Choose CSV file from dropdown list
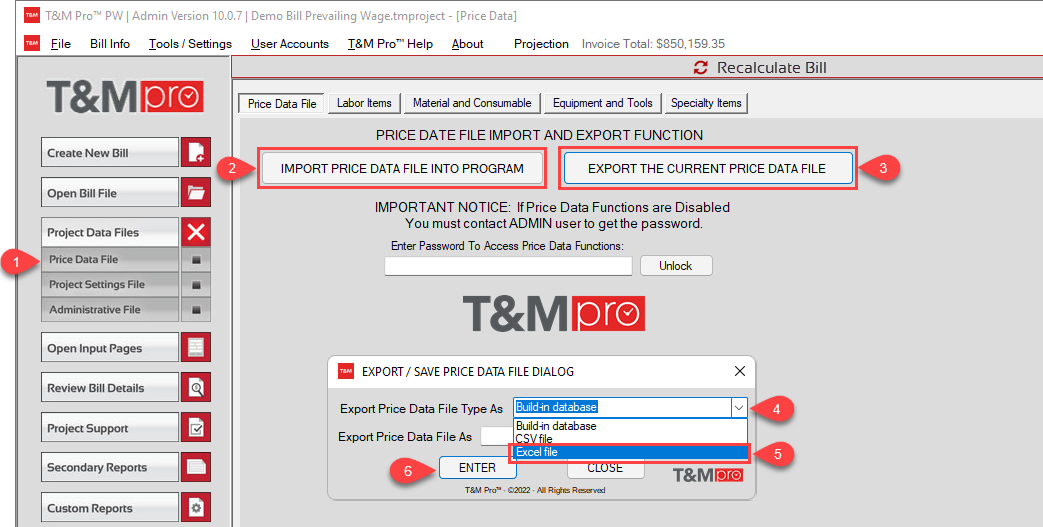The width and height of the screenshot is (1043, 527). pos(631,439)
